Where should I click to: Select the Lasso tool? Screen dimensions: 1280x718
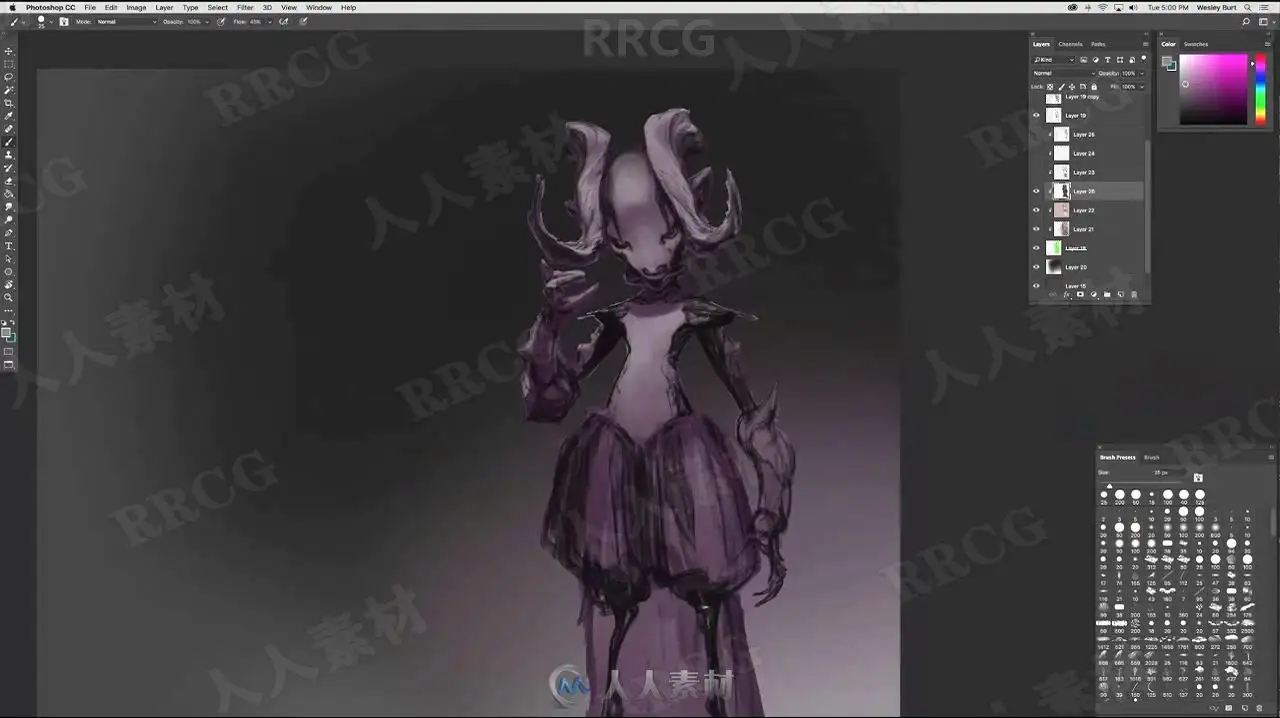pos(9,76)
